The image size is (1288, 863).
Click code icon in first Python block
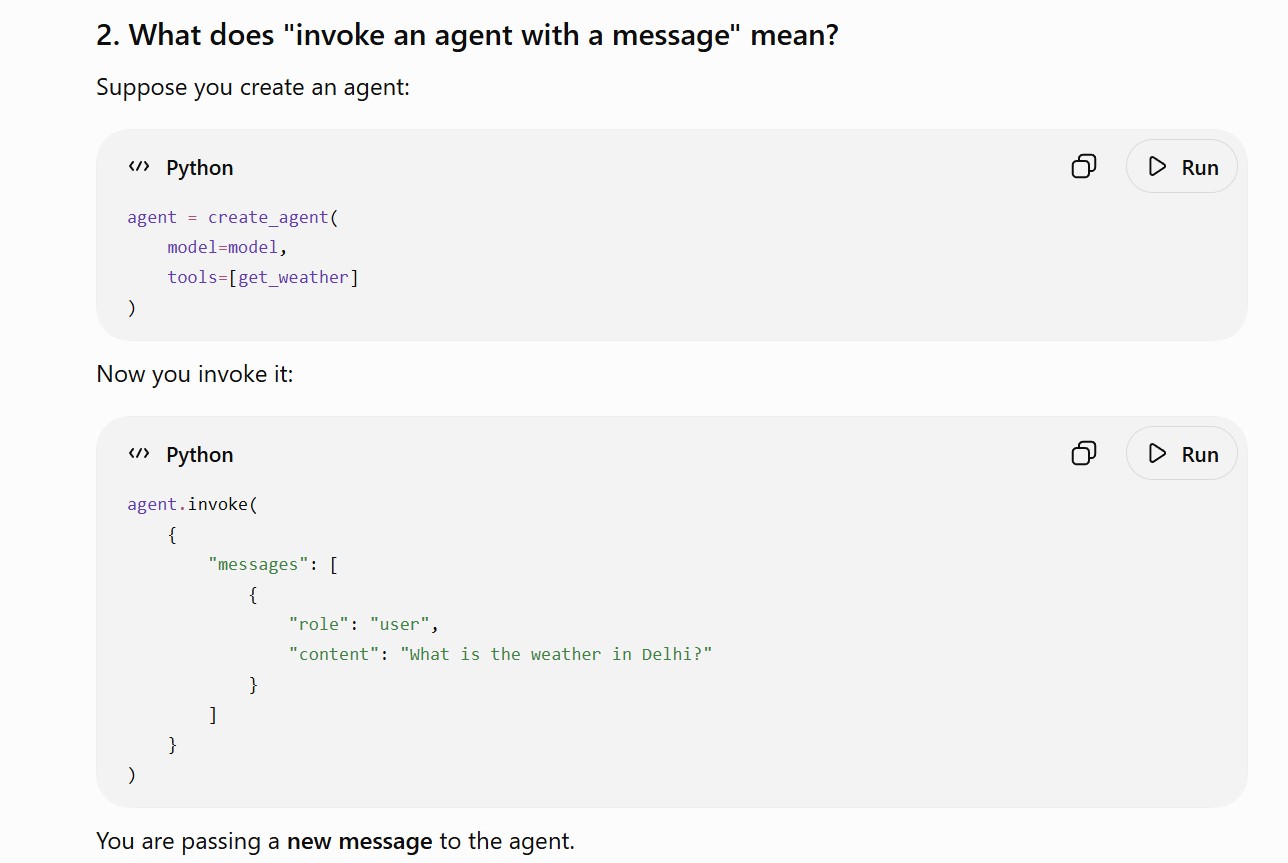pos(139,167)
